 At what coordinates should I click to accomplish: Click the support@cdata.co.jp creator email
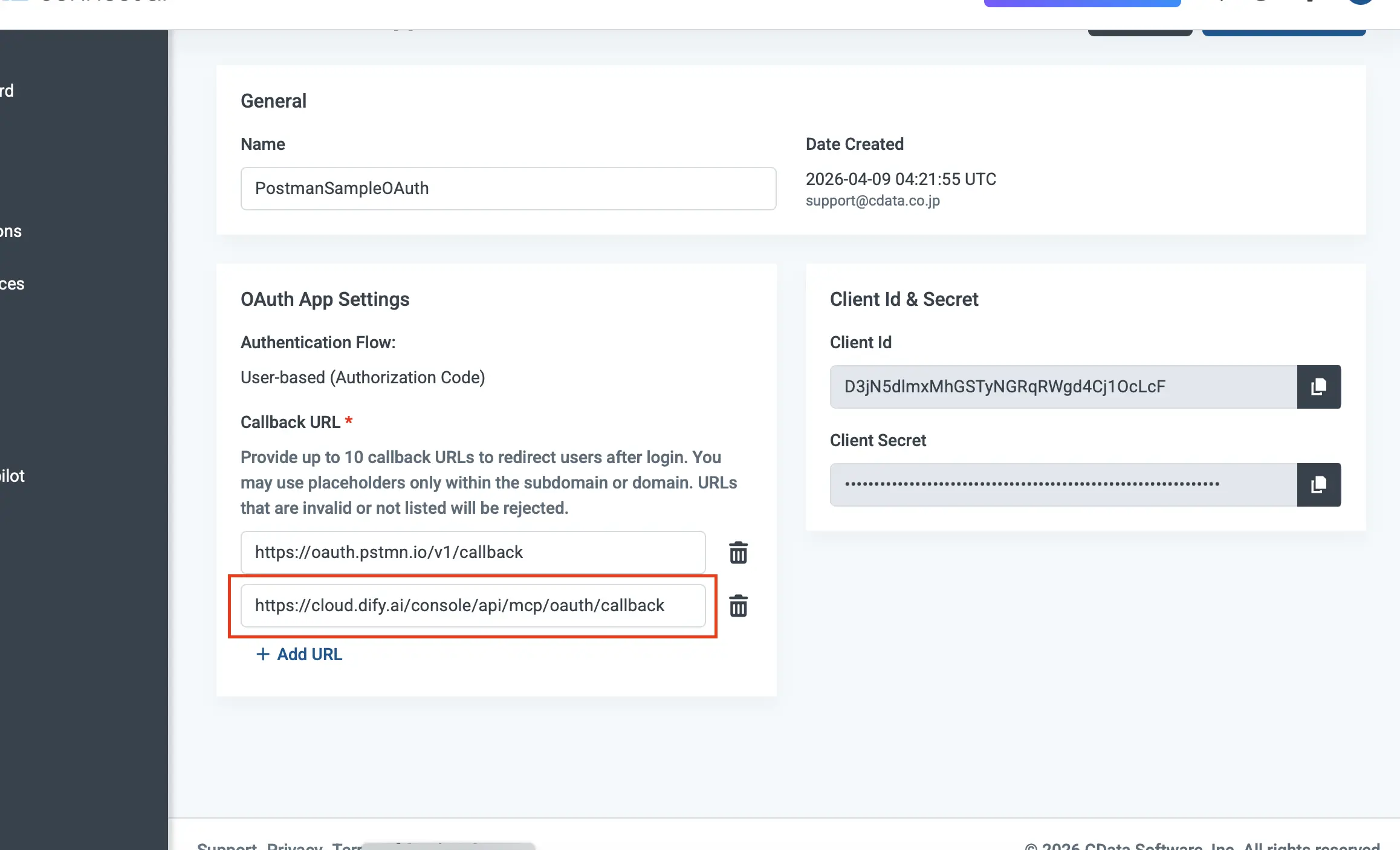pos(872,201)
